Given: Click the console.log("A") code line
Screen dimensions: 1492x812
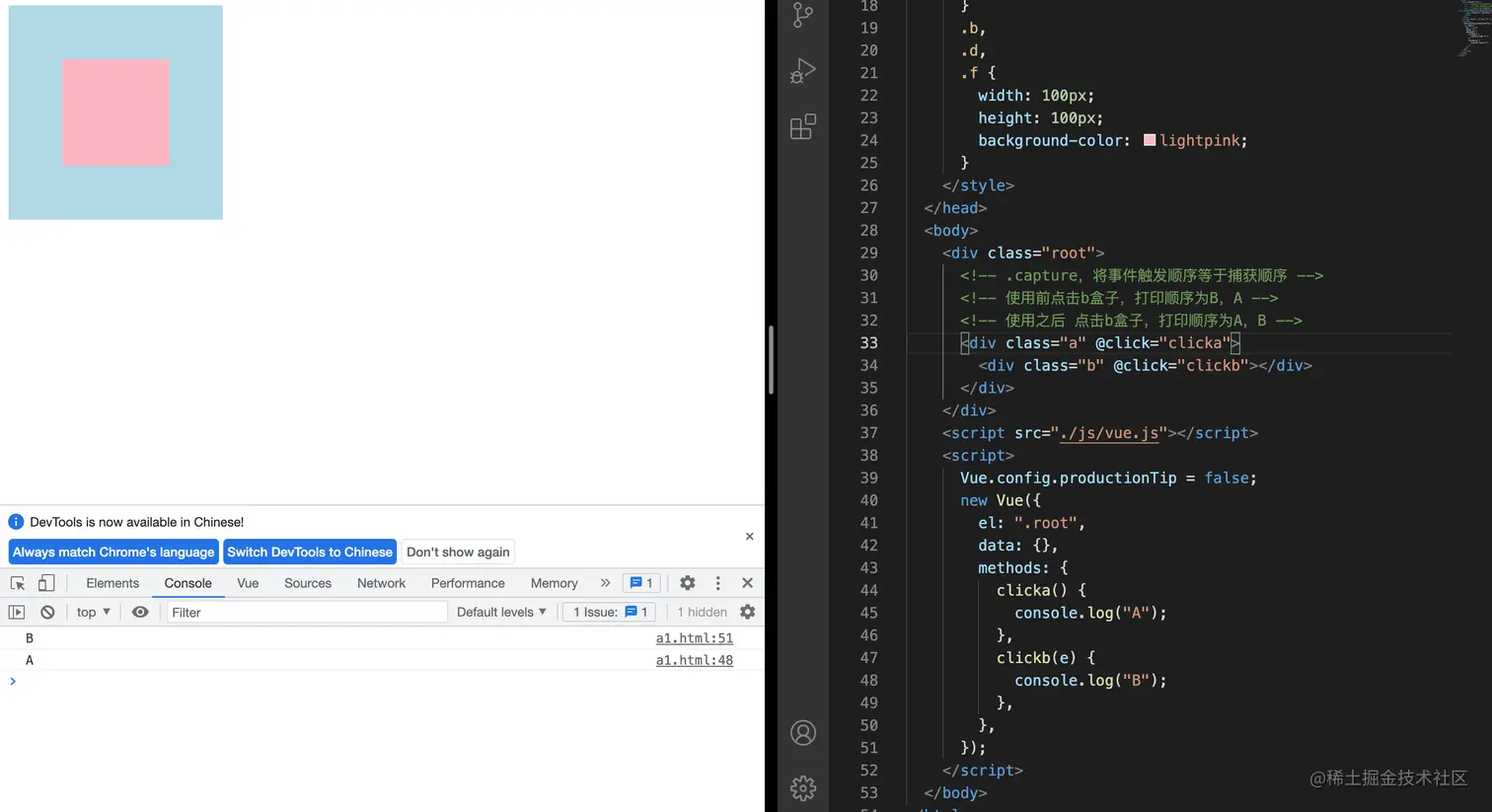Looking at the screenshot, I should 1090,613.
